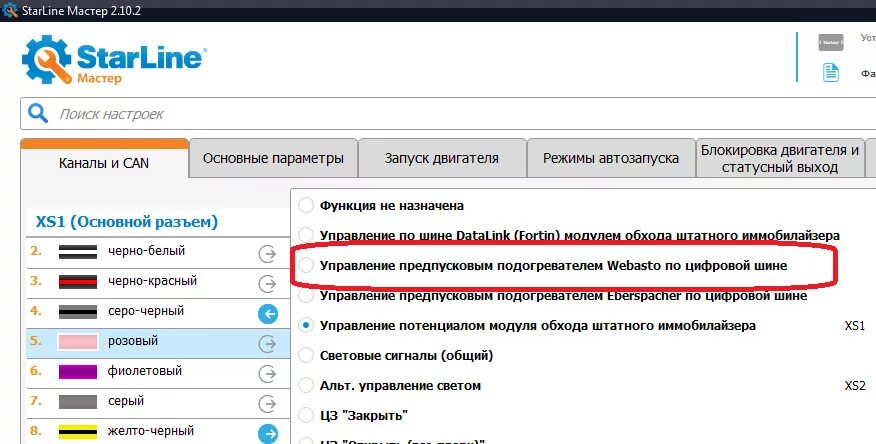Screen dimensions: 876x444
Task: Switch to 'Основные параметры' tab
Action: pyautogui.click(x=273, y=158)
